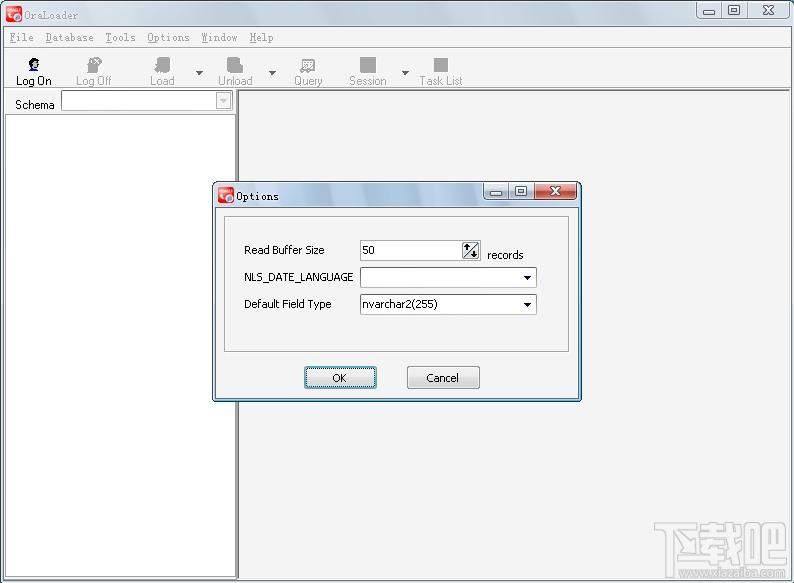Click the 'Schema' label
794x583 pixels.
pyautogui.click(x=34, y=105)
